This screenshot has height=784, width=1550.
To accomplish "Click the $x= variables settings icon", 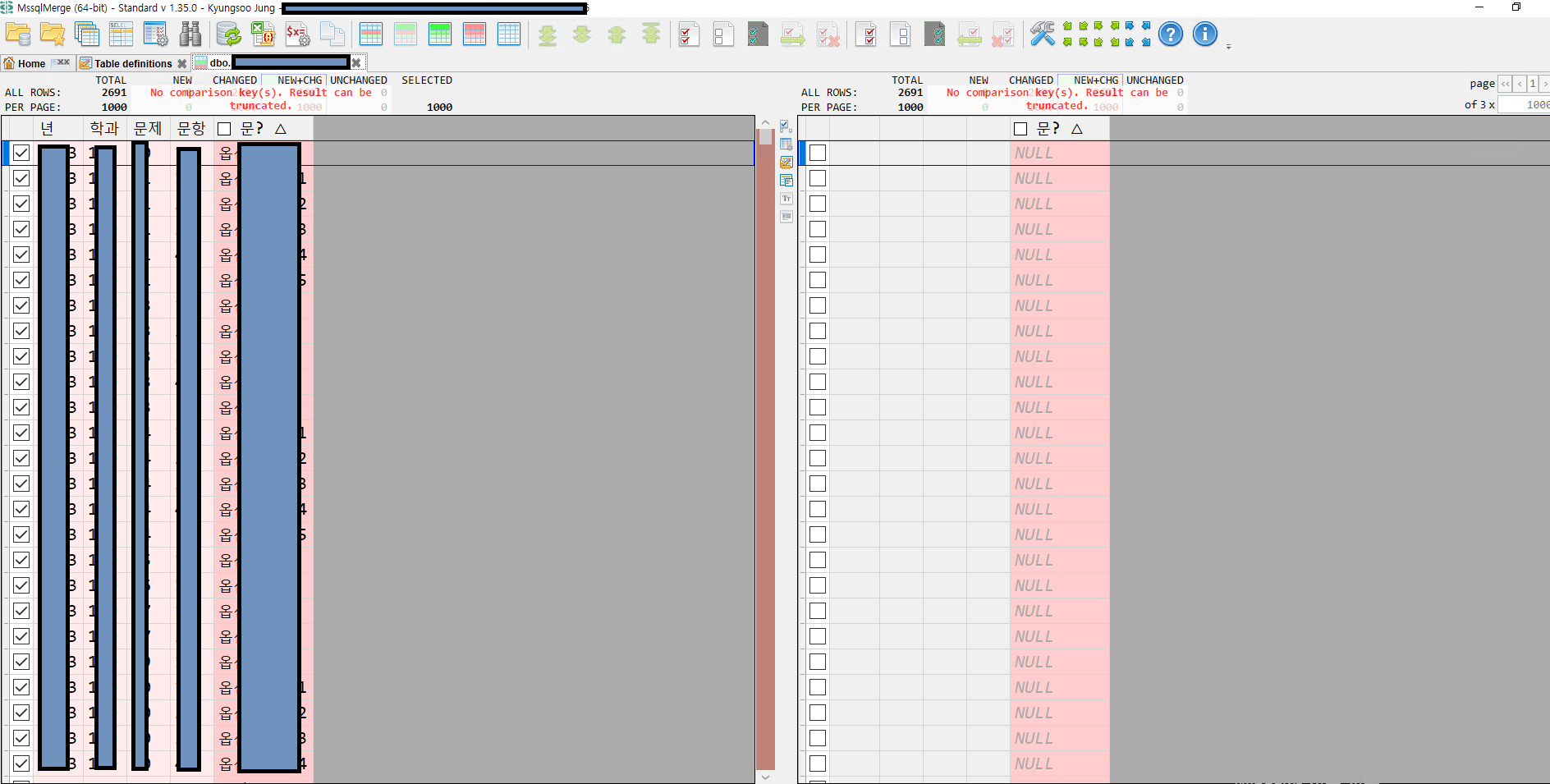I will pyautogui.click(x=297, y=34).
